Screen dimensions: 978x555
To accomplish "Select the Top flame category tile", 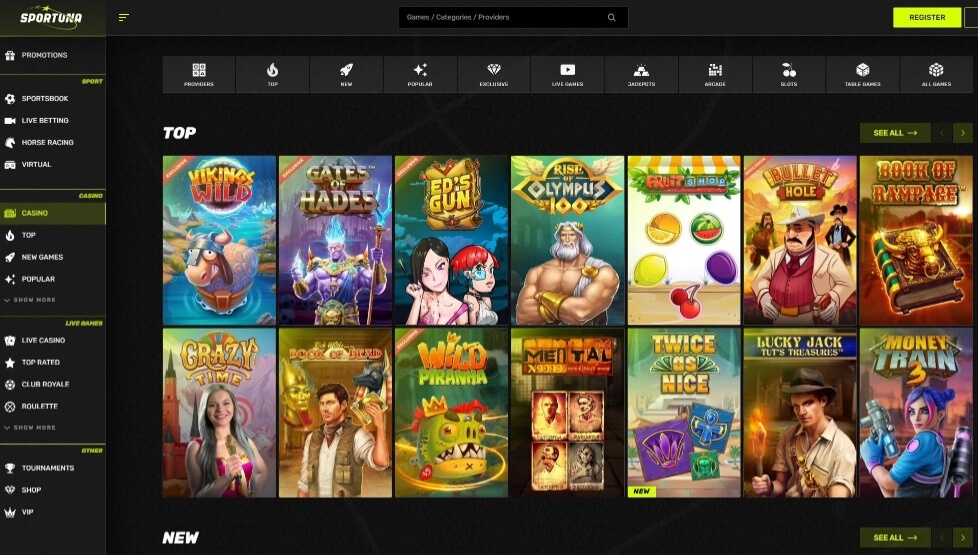I will pos(273,74).
